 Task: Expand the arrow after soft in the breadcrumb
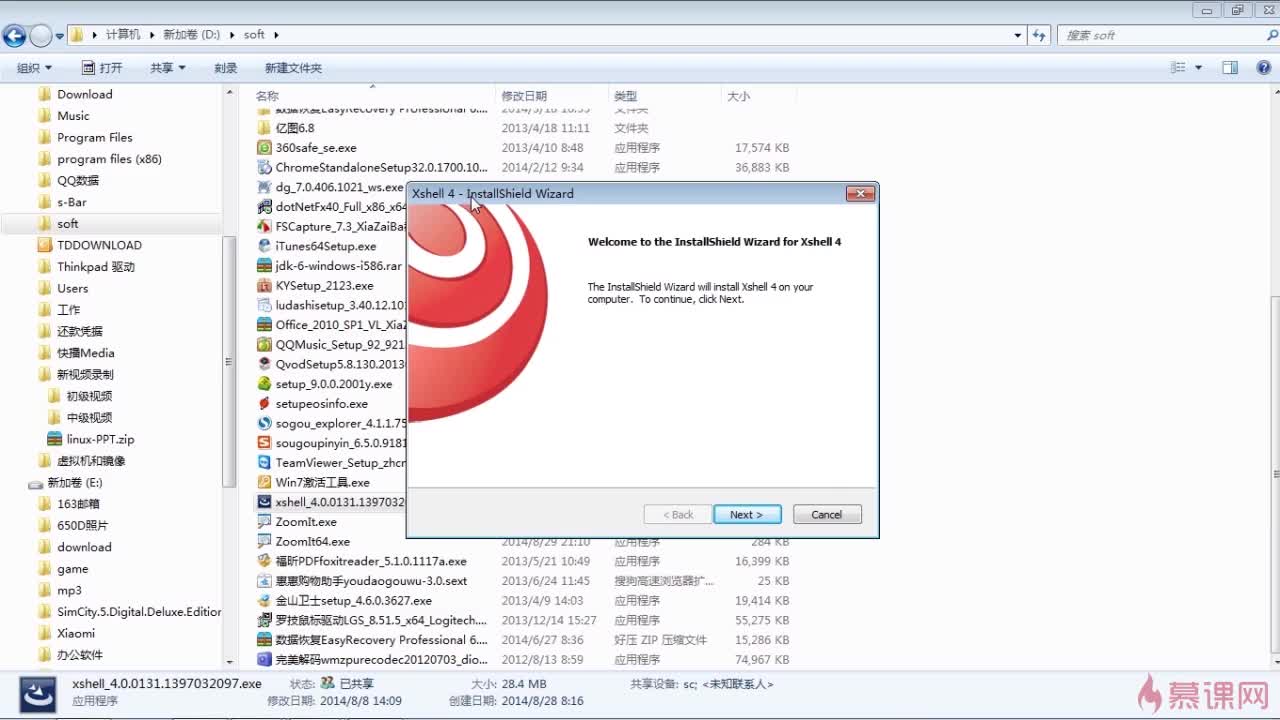click(276, 35)
